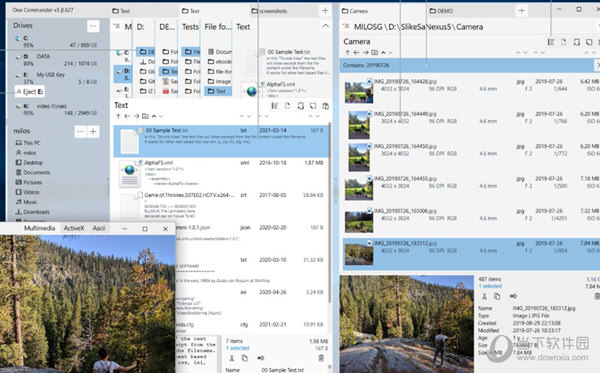
Task: Select the K: video network drive
Action: pos(56,109)
